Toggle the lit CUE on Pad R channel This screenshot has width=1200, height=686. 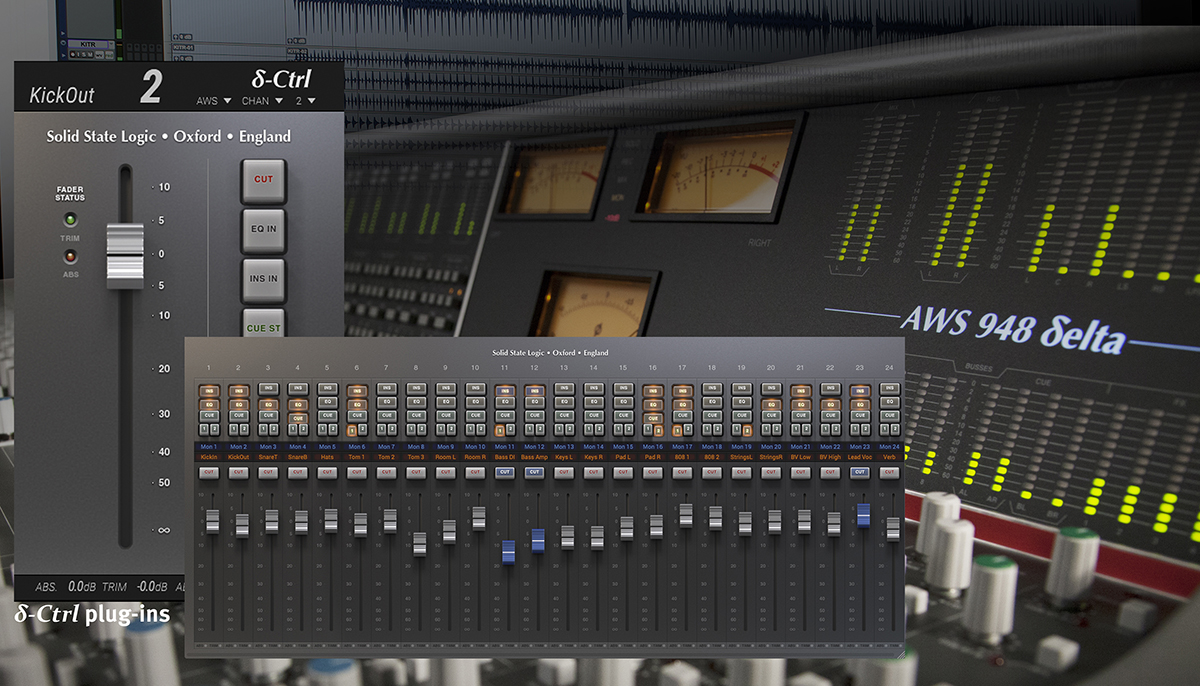pyautogui.click(x=653, y=418)
